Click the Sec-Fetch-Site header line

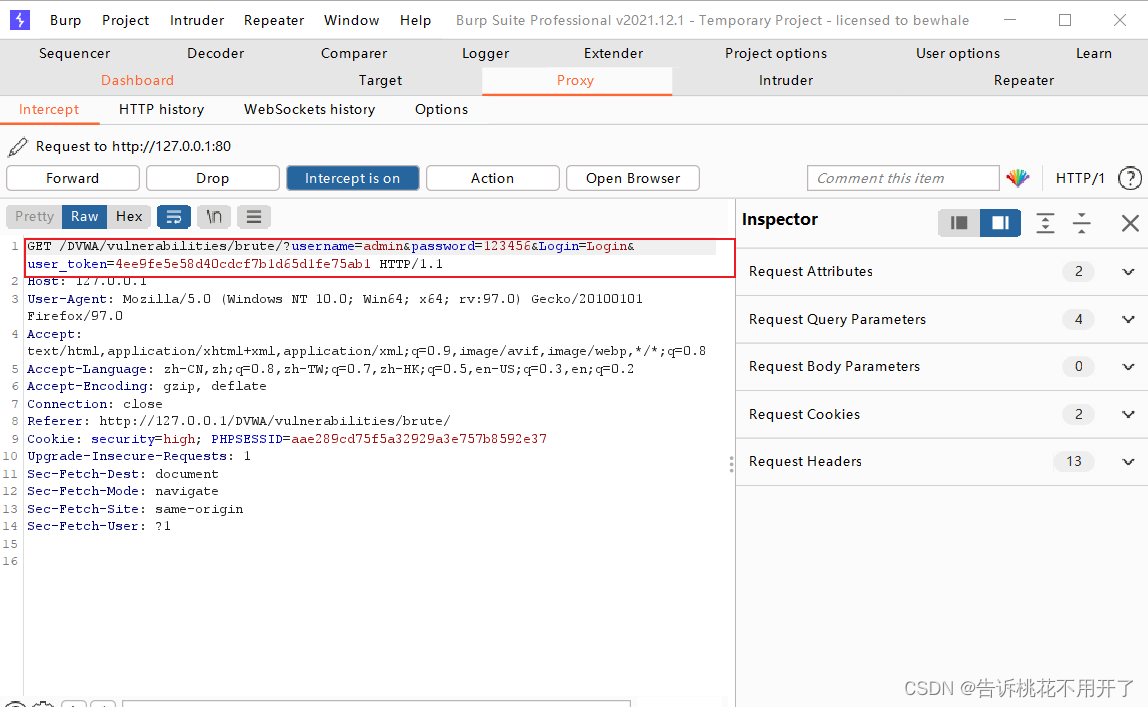tap(135, 509)
